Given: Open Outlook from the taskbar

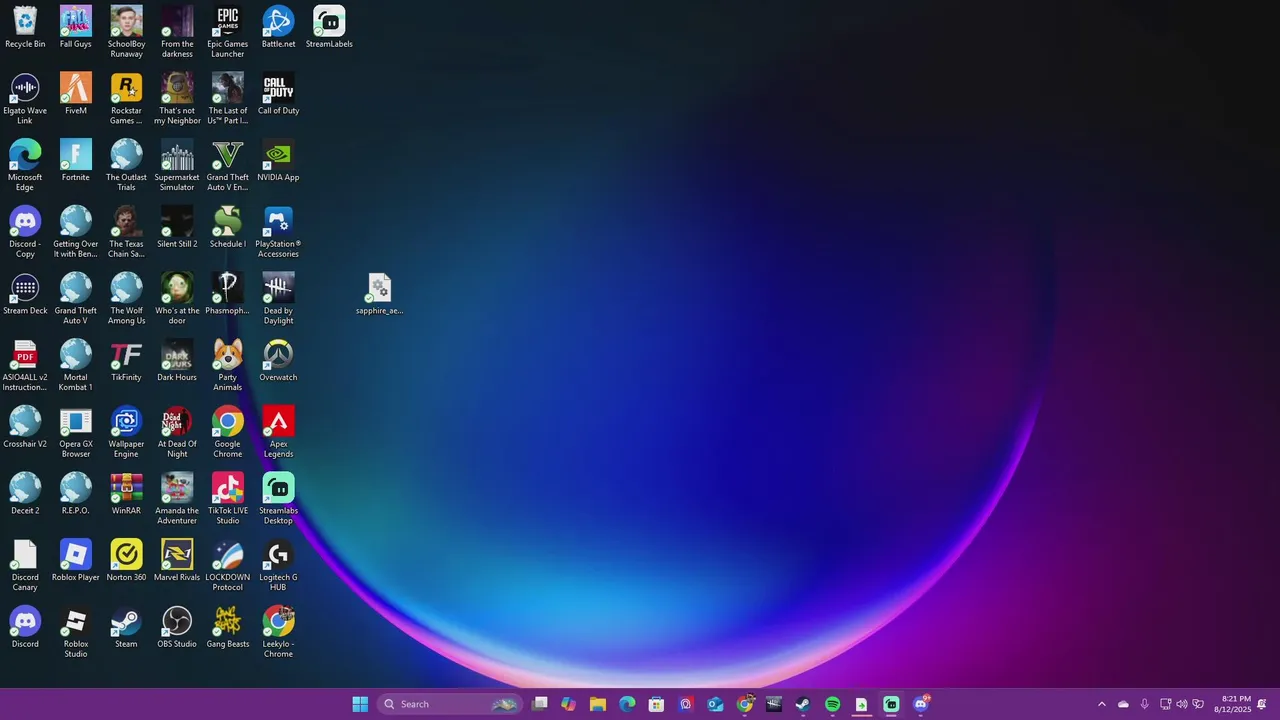Looking at the screenshot, I should coord(715,704).
